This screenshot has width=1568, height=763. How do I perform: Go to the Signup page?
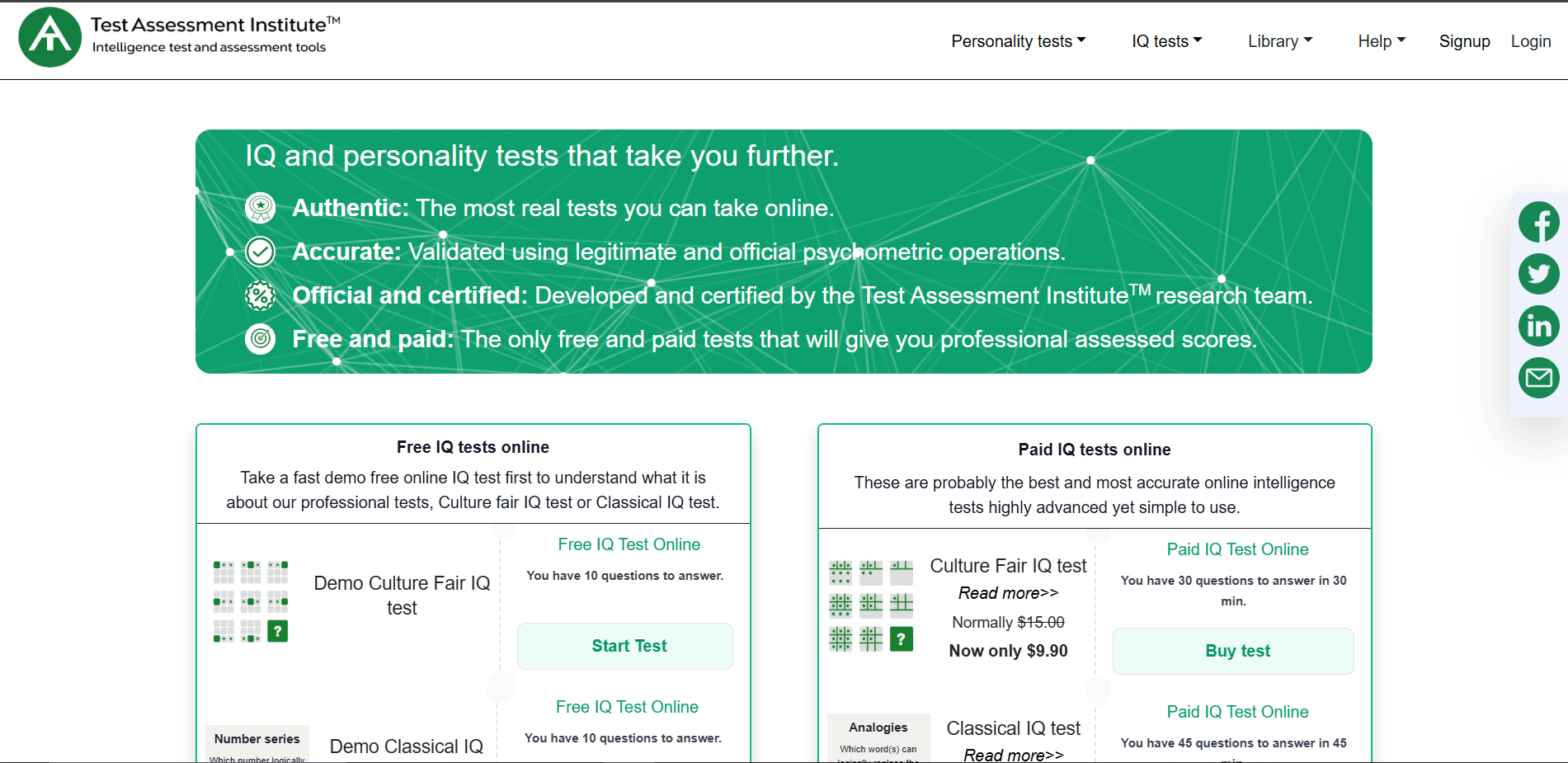coord(1464,41)
